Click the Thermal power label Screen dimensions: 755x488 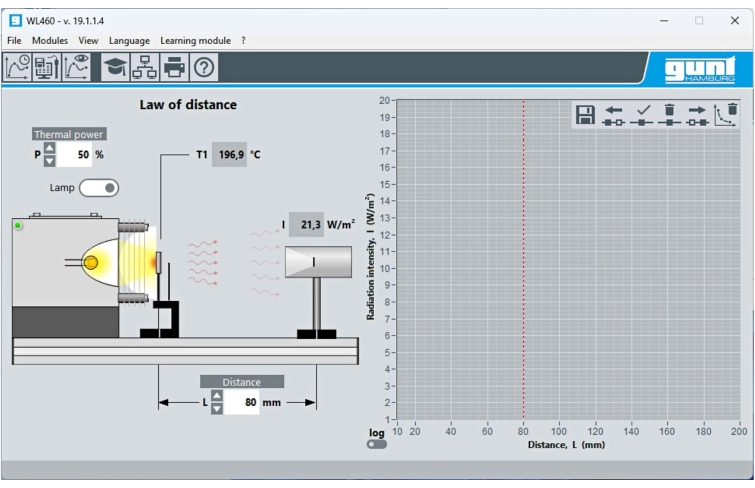69,134
